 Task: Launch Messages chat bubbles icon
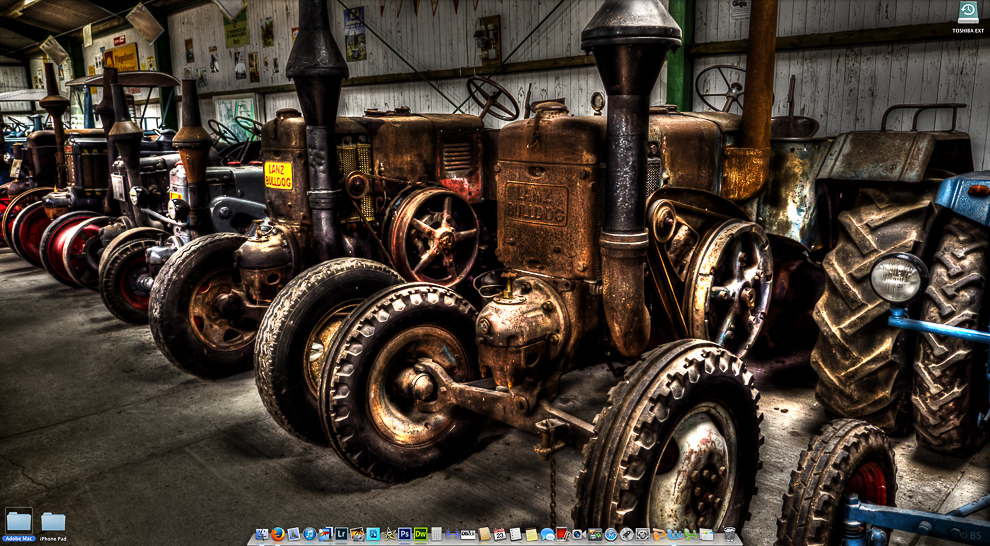[x=547, y=534]
